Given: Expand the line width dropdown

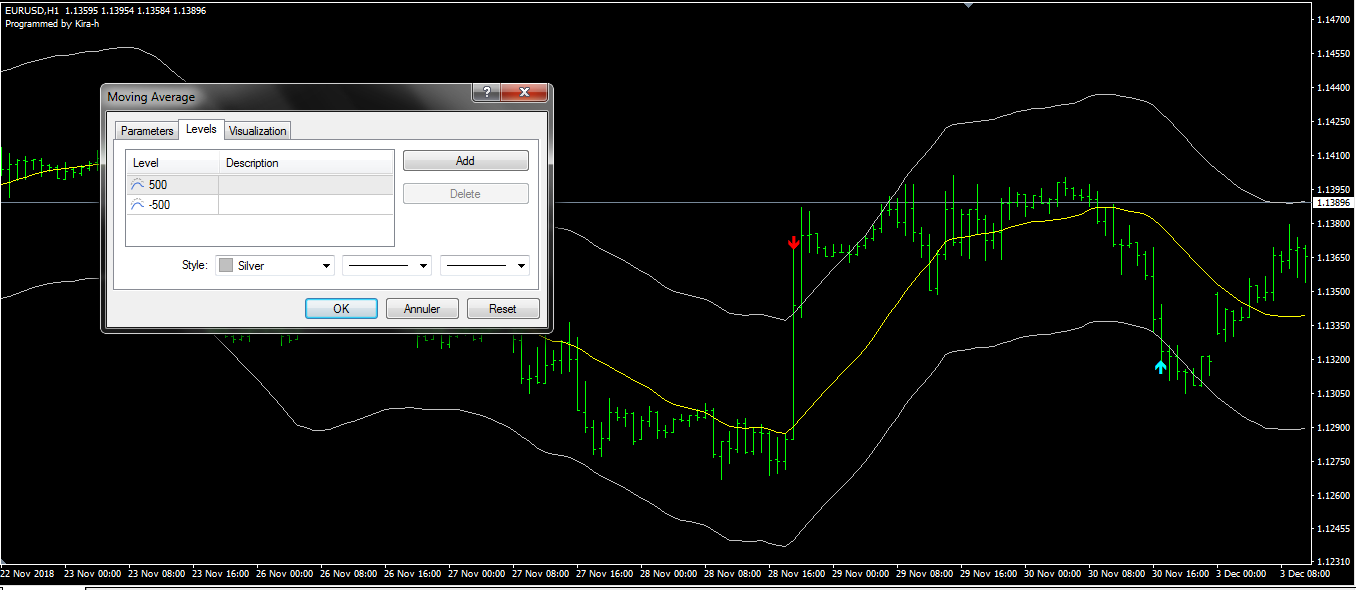Looking at the screenshot, I should [x=484, y=266].
